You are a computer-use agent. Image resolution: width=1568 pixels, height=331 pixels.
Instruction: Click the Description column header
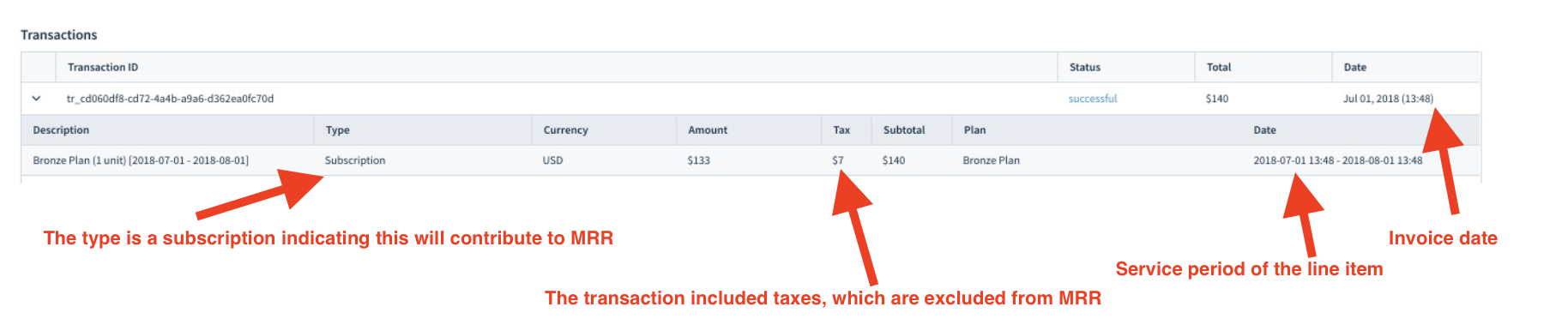[x=61, y=130]
